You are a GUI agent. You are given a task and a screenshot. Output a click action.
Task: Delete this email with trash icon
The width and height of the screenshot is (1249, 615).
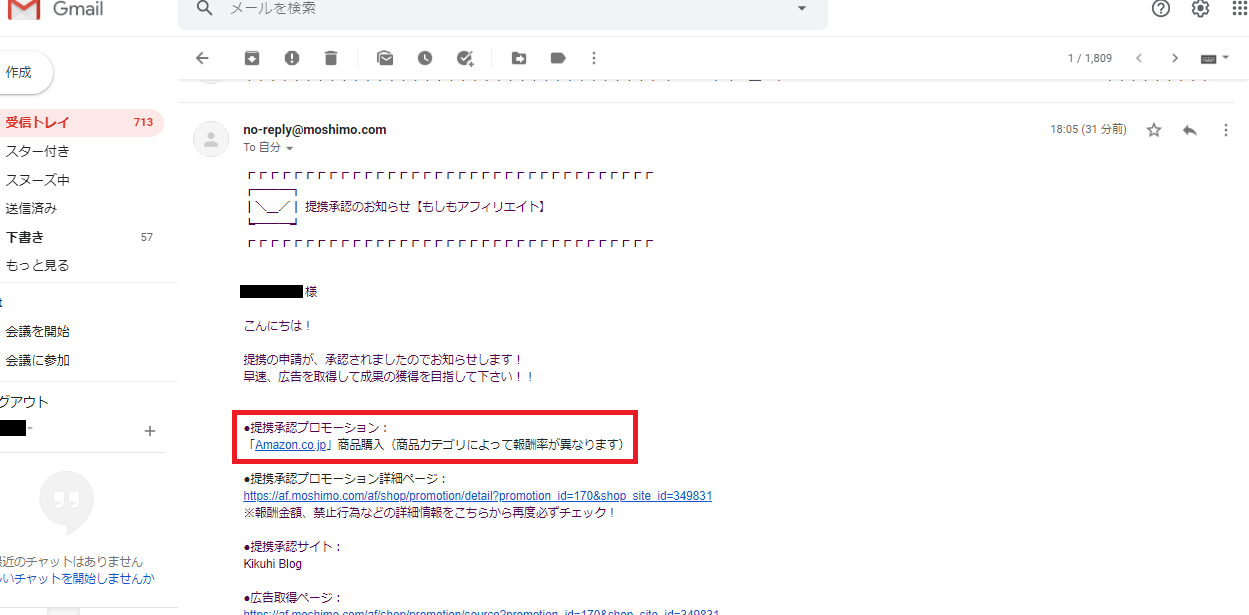tap(331, 58)
